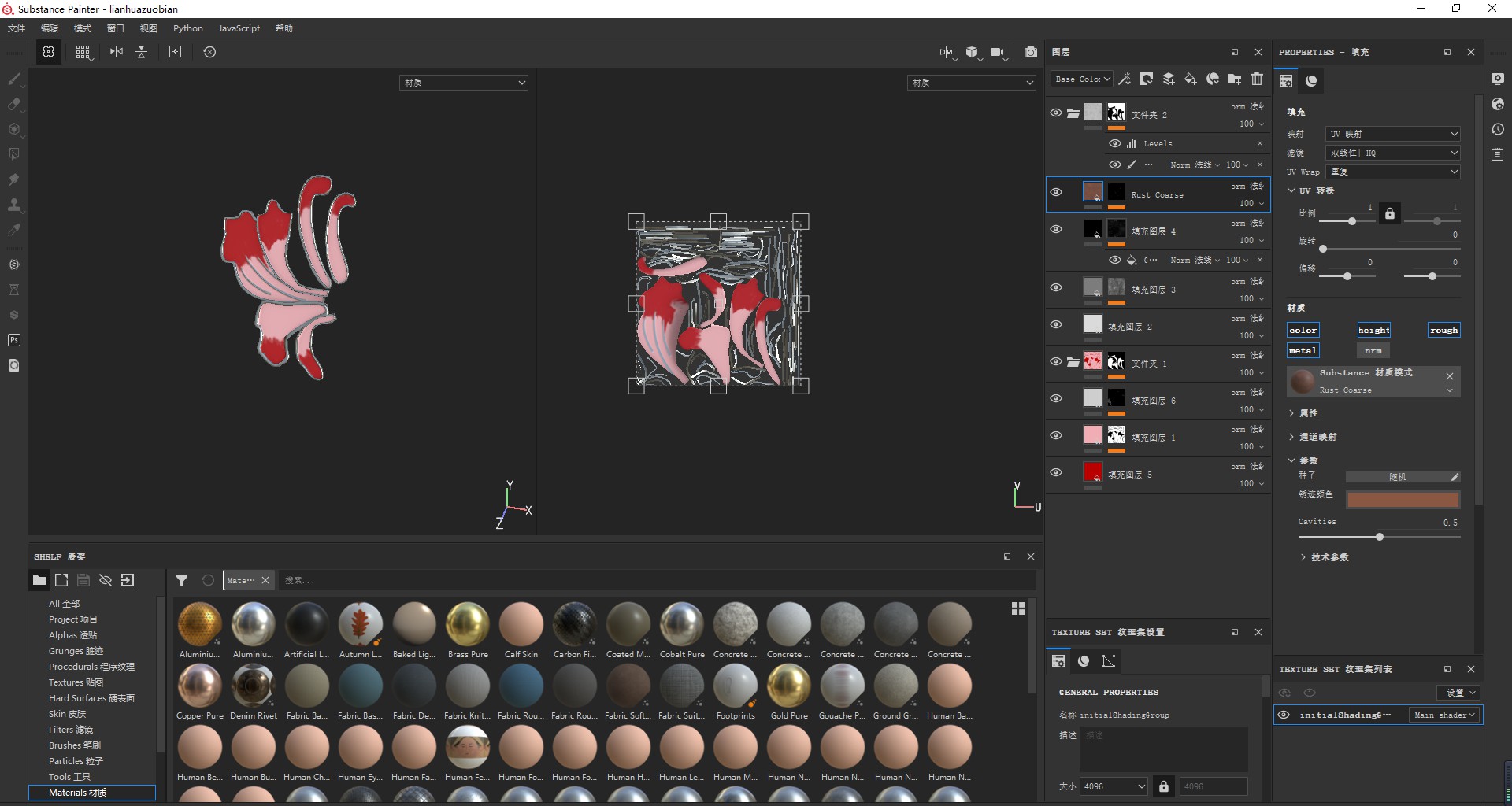Open the Base Color channel dropdown
This screenshot has height=806, width=1512.
pos(1081,79)
